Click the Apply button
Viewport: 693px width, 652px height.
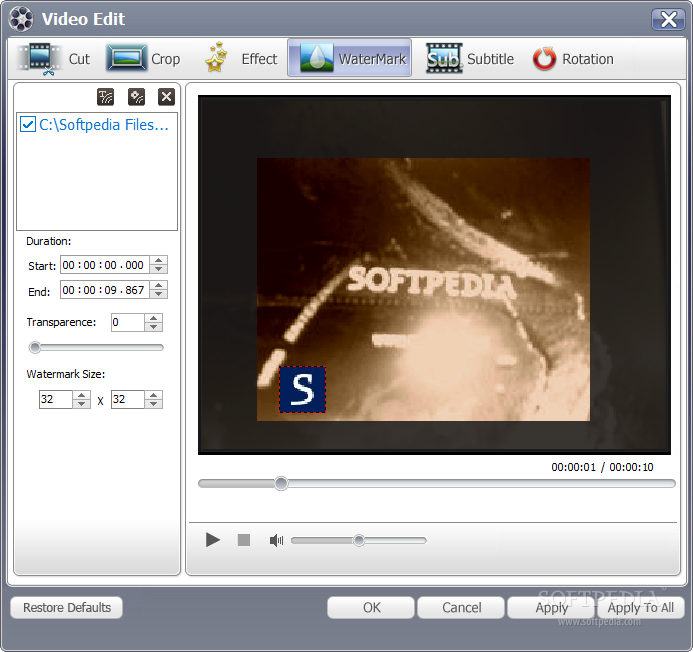[551, 607]
